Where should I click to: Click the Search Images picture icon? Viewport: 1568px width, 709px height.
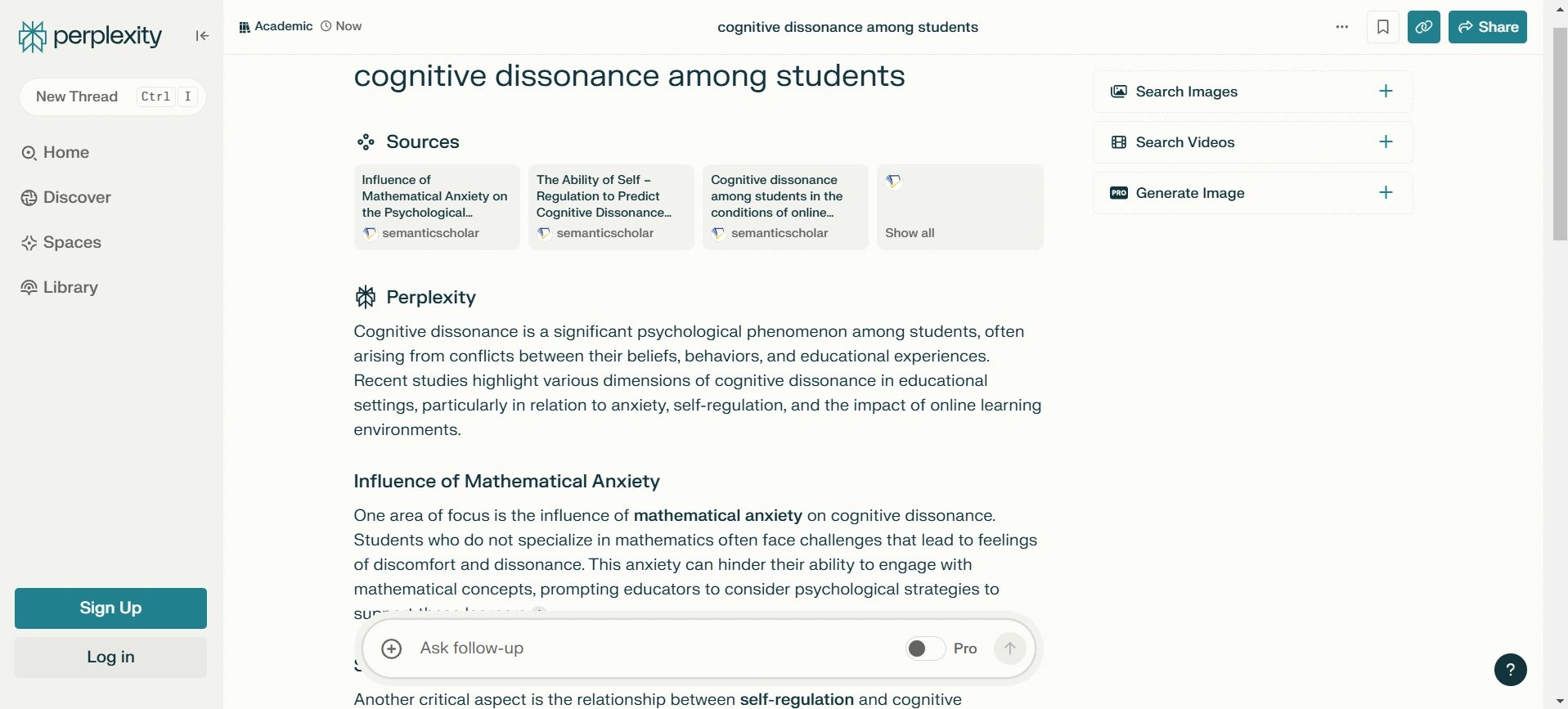tap(1119, 92)
